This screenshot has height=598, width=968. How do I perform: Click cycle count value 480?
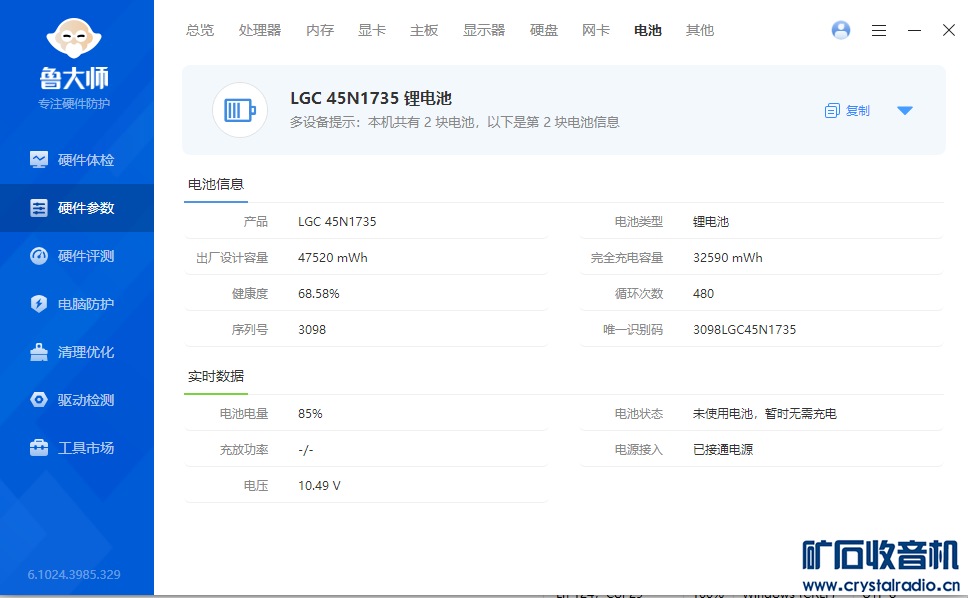point(703,294)
